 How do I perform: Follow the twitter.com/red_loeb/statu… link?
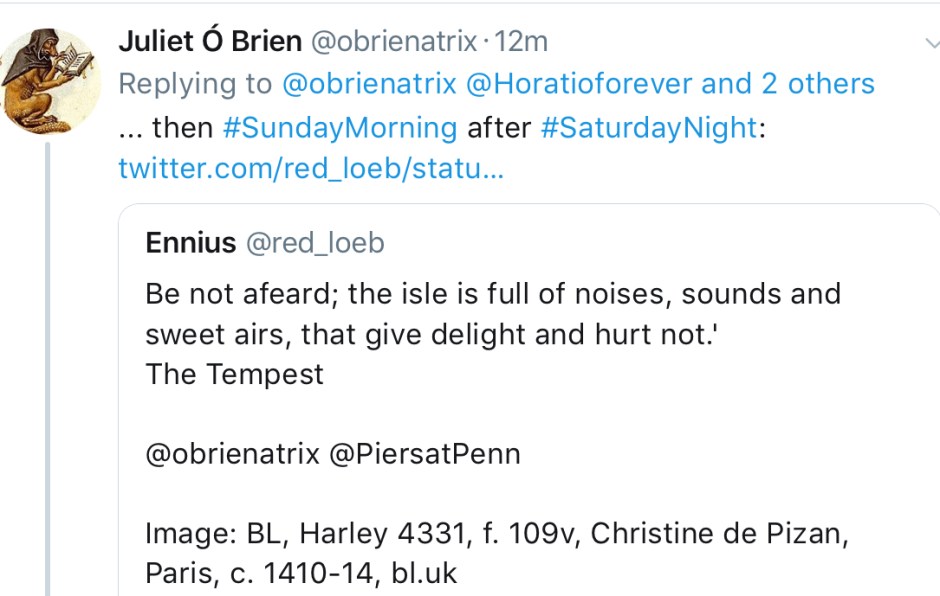pos(311,168)
